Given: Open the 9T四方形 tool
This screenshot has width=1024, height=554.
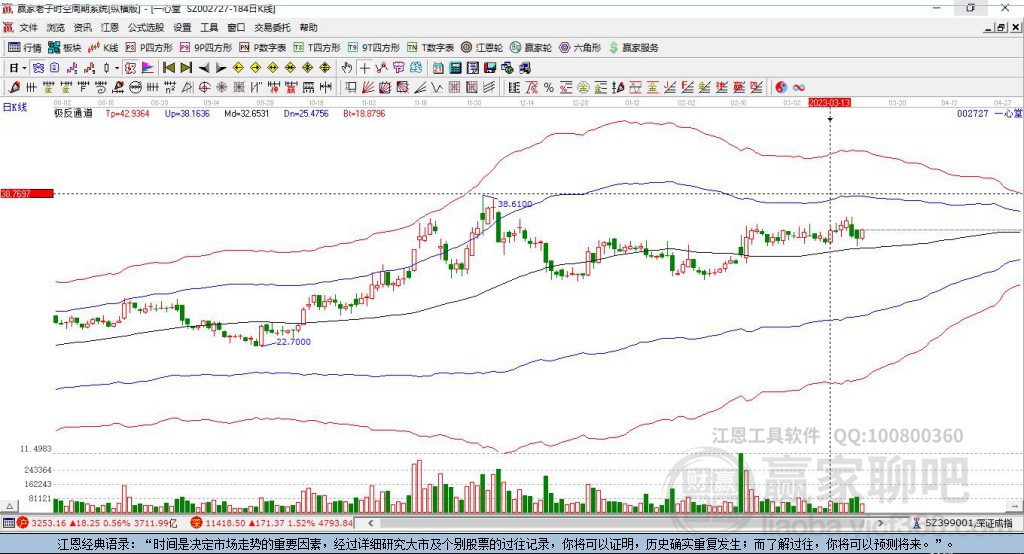Looking at the screenshot, I should click(x=374, y=48).
